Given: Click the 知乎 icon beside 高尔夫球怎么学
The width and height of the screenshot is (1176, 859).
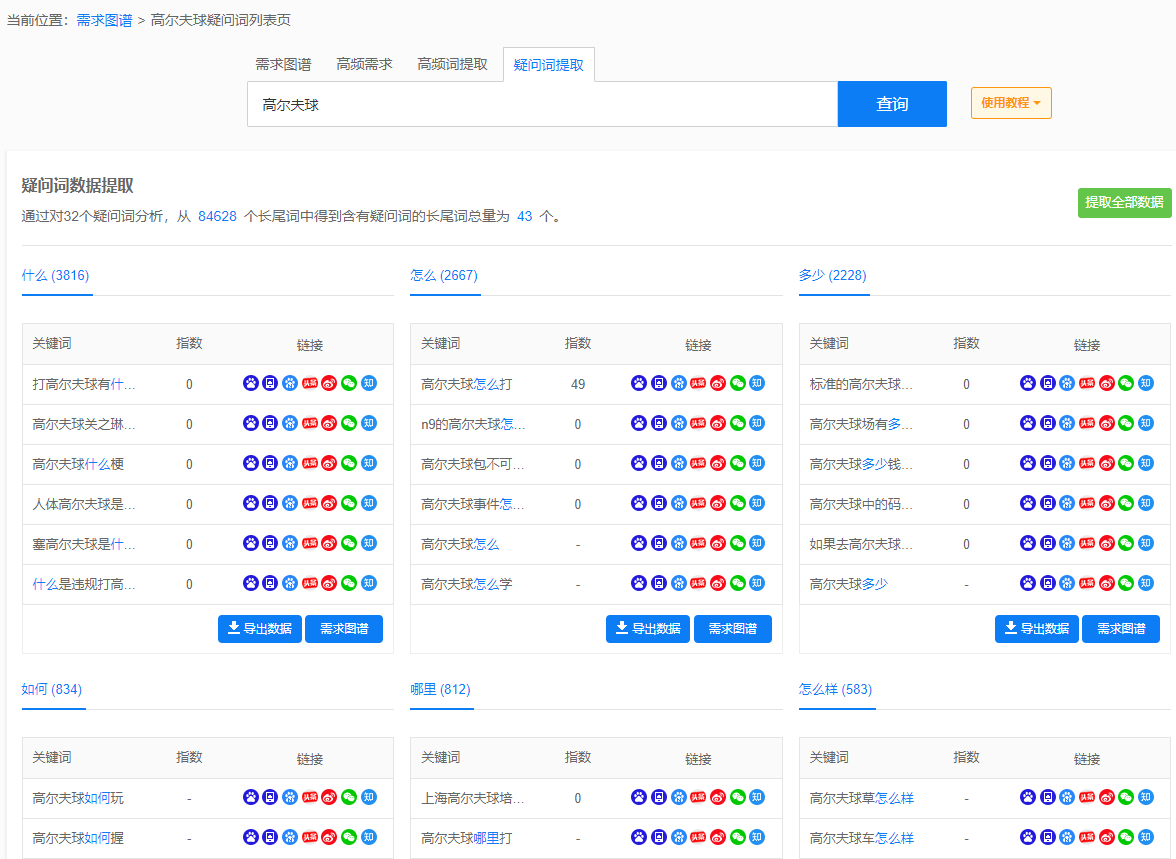Looking at the screenshot, I should [757, 583].
